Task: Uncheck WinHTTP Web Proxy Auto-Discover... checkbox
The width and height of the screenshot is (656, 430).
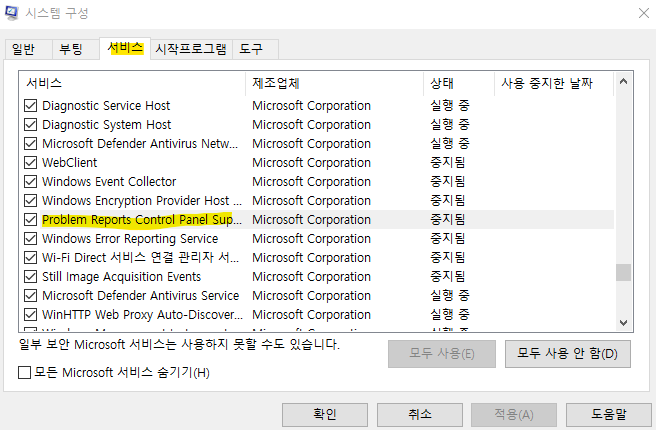Action: [x=31, y=315]
